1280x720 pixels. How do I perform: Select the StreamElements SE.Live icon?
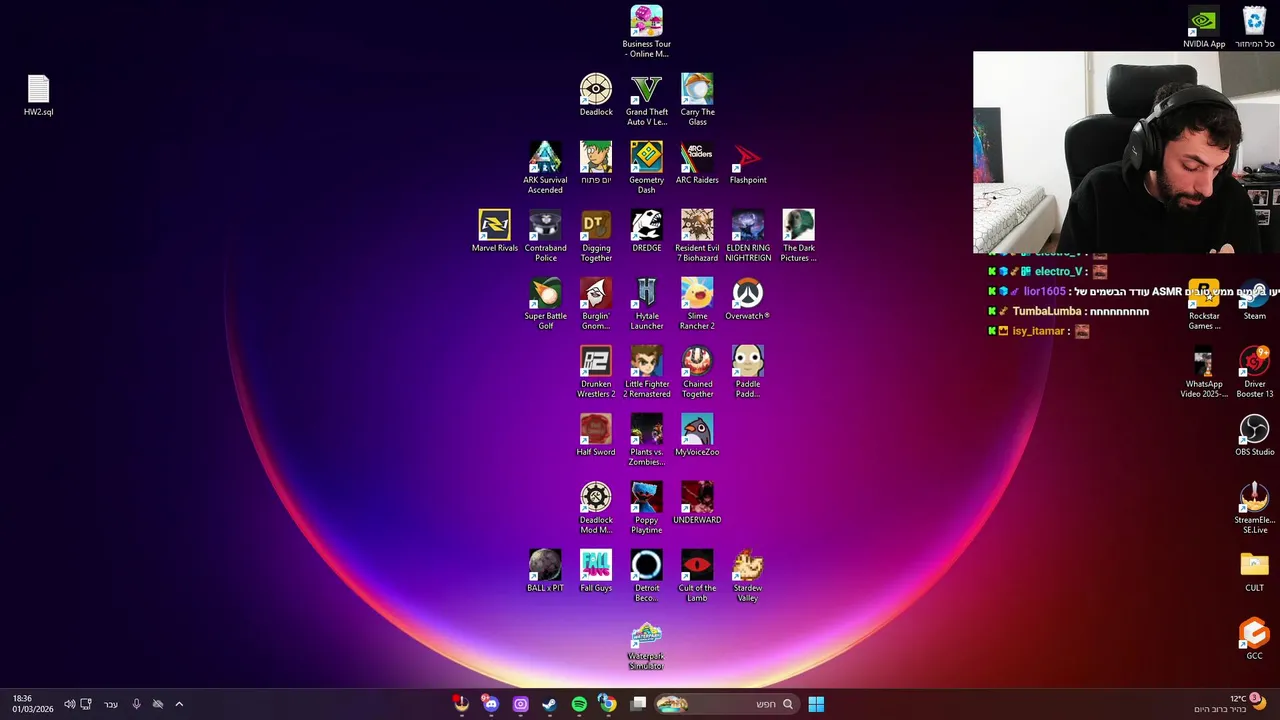1254,508
